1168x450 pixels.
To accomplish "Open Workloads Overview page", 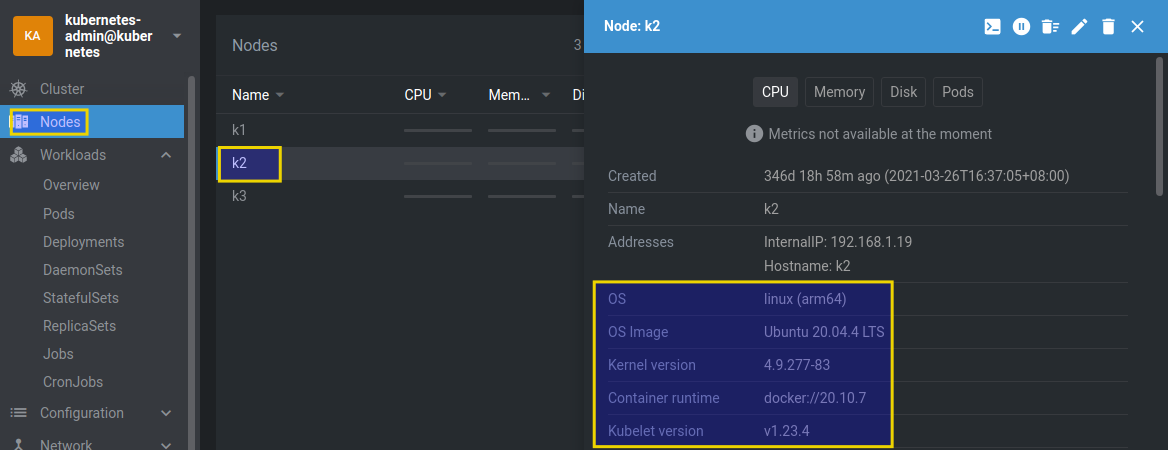I will coord(72,185).
